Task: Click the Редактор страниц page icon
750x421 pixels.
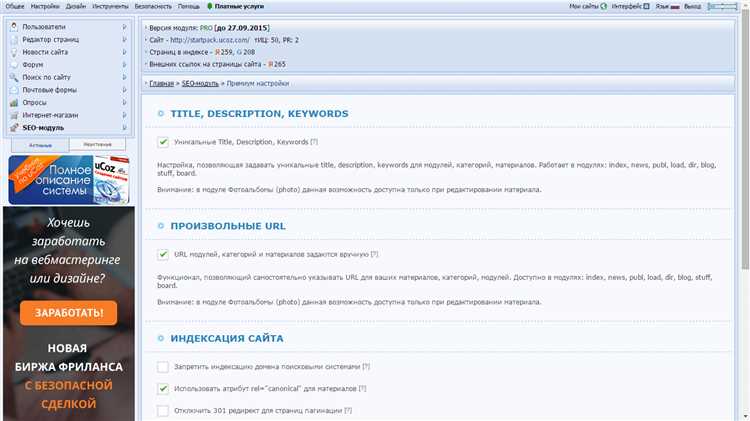Action: (x=14, y=40)
